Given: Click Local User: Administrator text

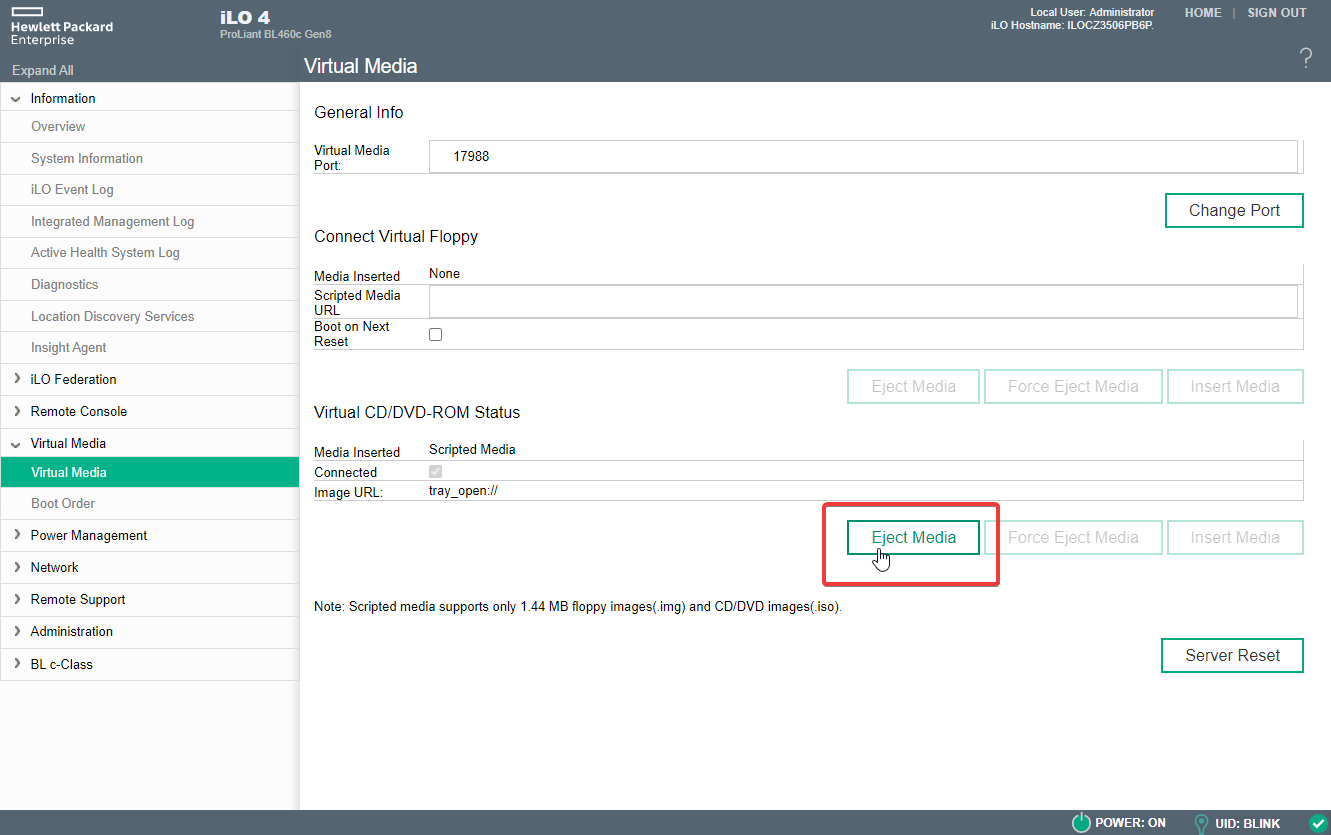Looking at the screenshot, I should pos(1092,12).
